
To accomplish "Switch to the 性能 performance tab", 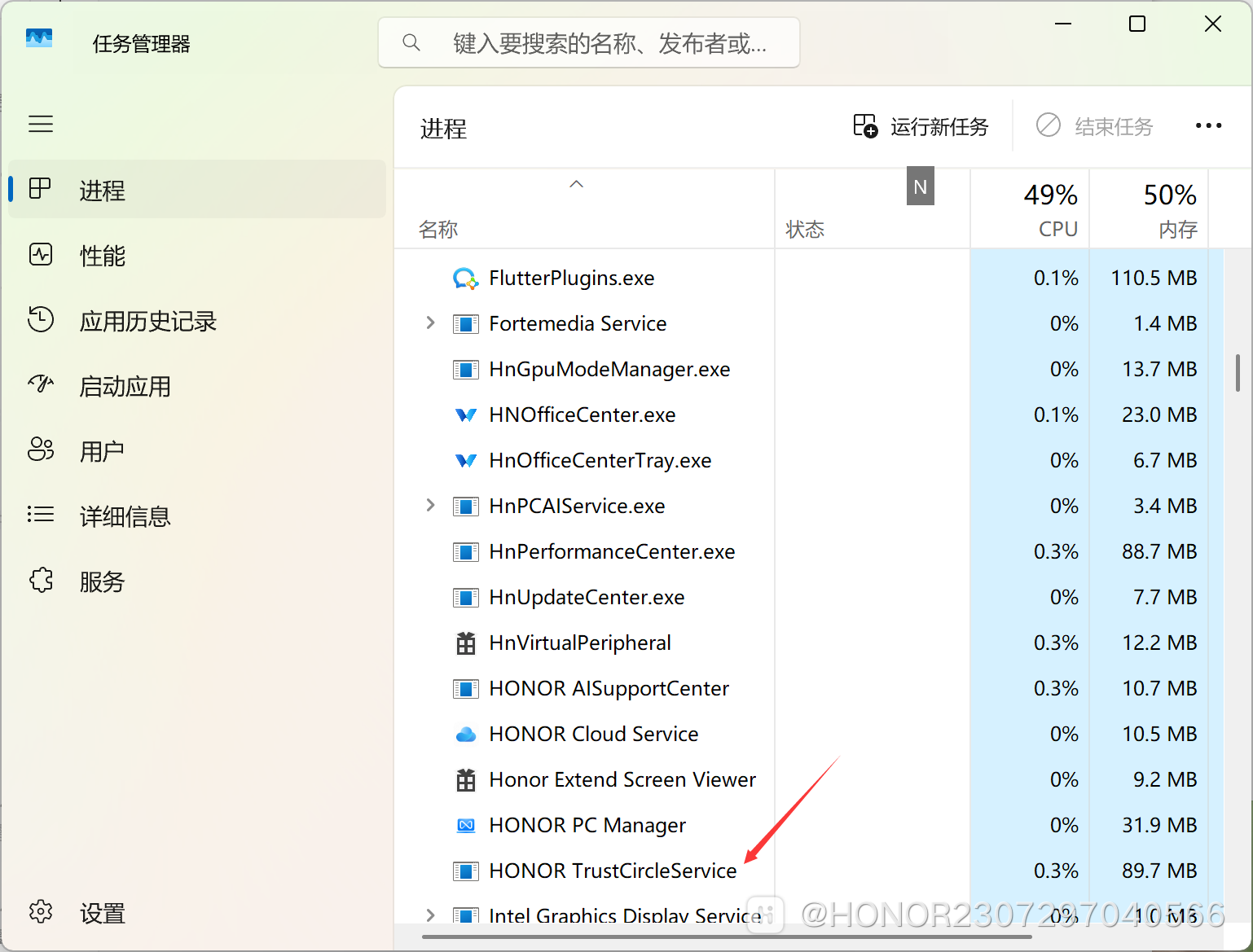I will coord(197,255).
